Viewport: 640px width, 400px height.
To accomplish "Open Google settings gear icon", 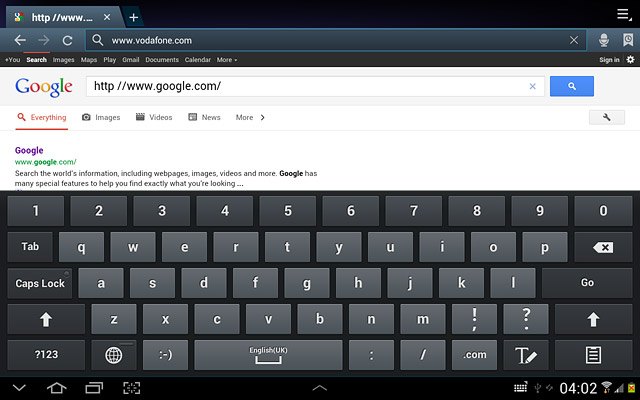I will click(631, 60).
